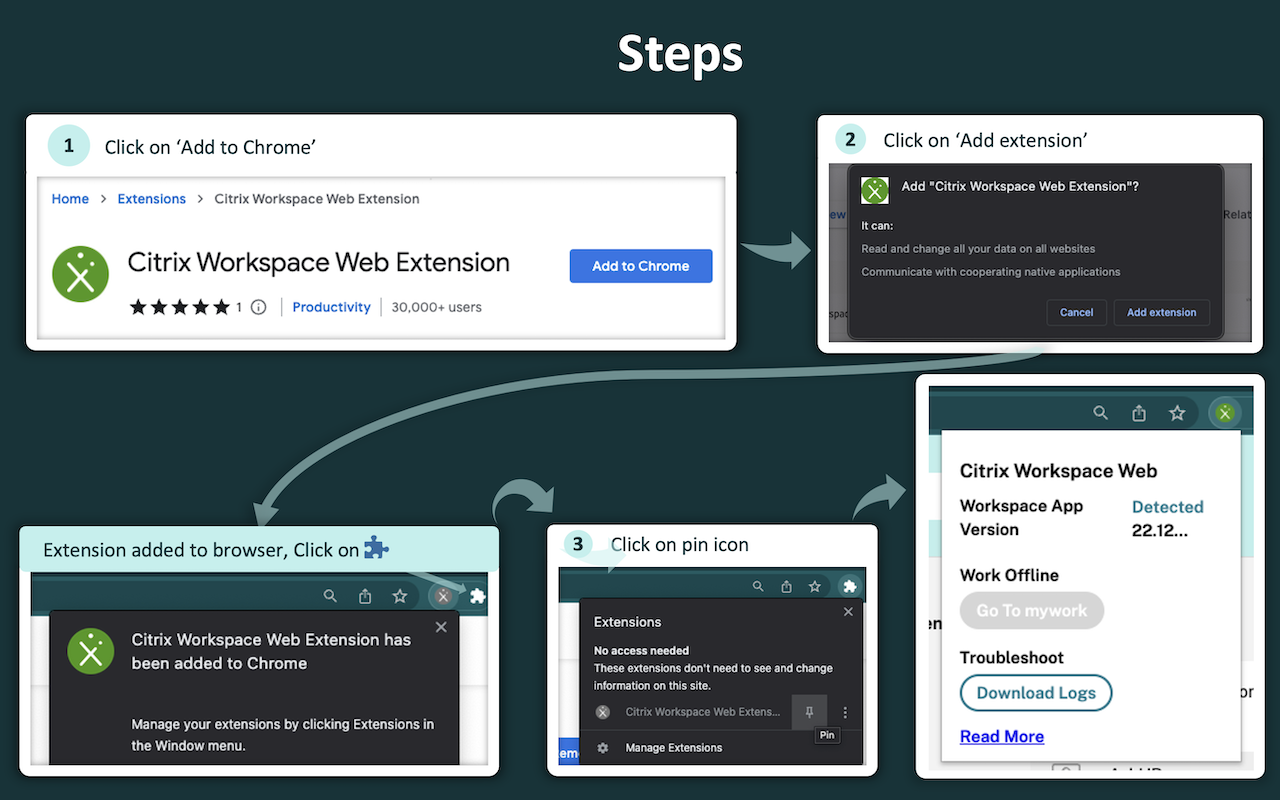Click the Citrix Workspace green logo icon
The image size is (1280, 800).
coord(80,274)
